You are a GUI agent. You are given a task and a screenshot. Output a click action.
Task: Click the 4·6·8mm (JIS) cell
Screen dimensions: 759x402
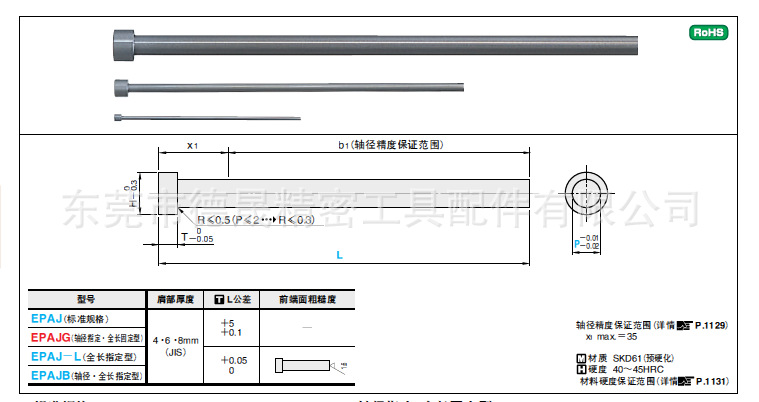[175, 346]
